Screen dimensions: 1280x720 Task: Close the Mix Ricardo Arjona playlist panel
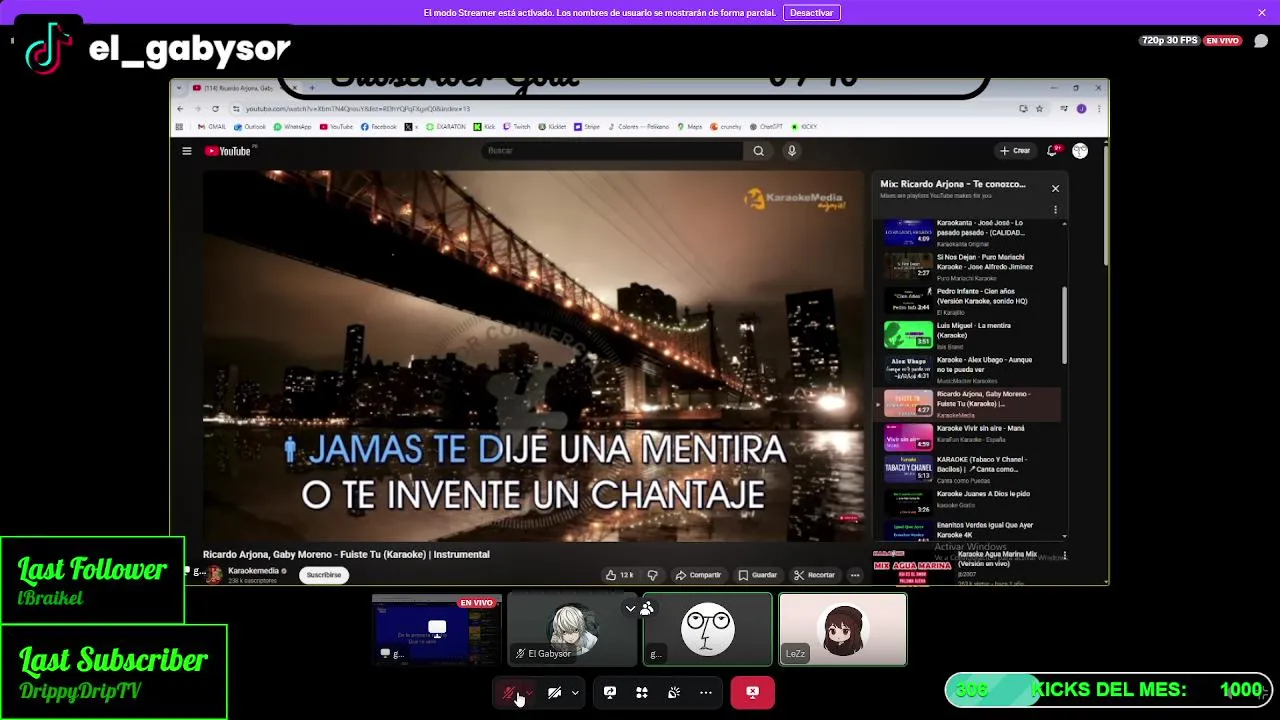[x=1055, y=188]
